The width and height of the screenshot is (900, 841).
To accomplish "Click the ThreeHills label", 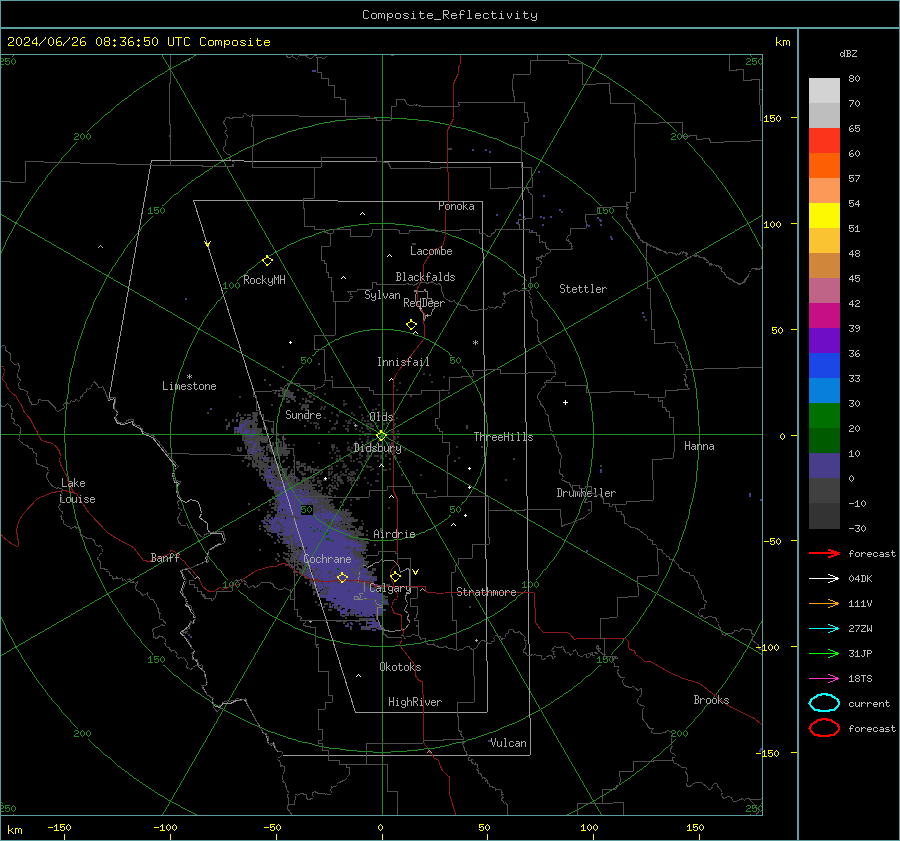I will (503, 437).
